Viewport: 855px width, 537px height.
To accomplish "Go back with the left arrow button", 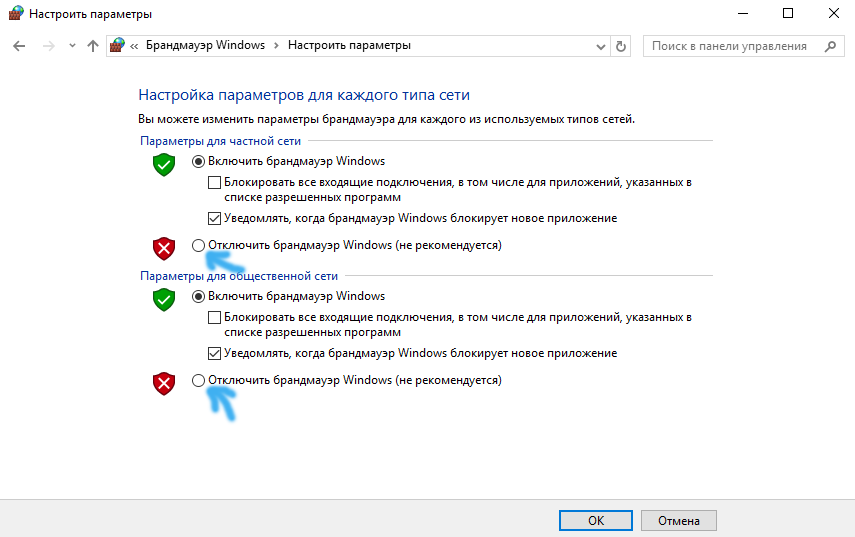I will (x=19, y=46).
